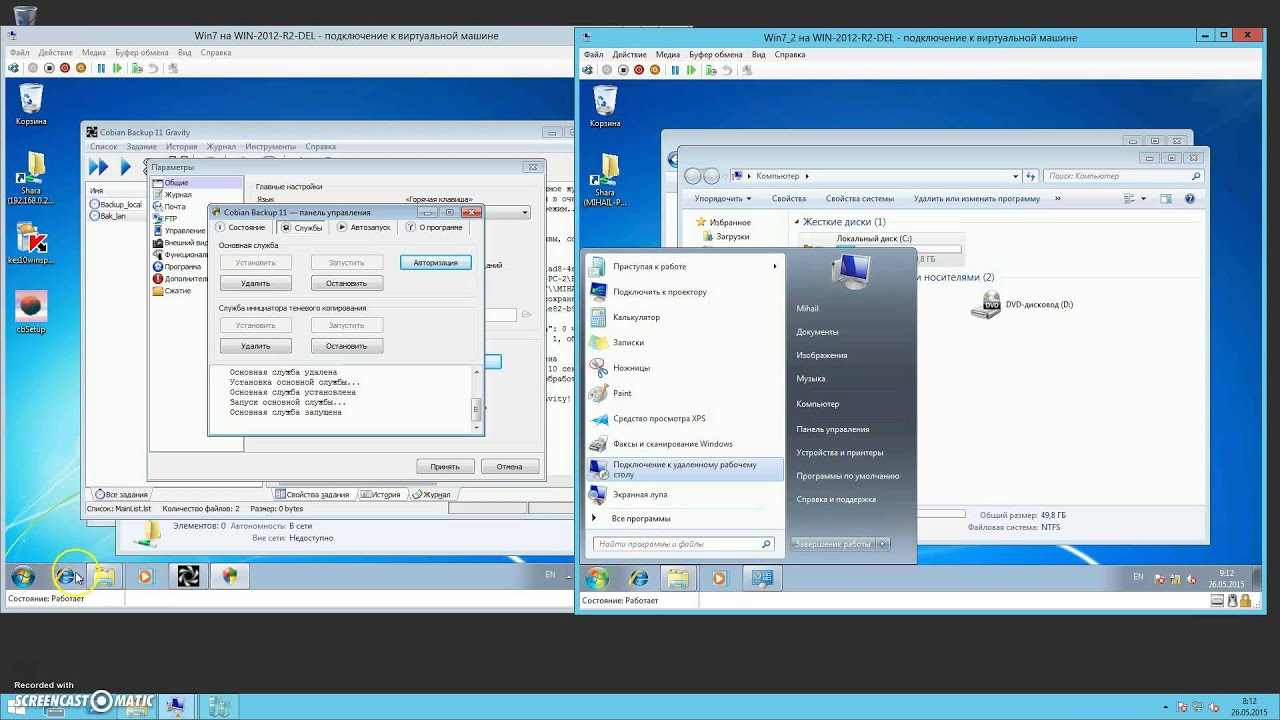Click Internet Explorer on Win7 taskbar

pyautogui.click(x=66, y=576)
